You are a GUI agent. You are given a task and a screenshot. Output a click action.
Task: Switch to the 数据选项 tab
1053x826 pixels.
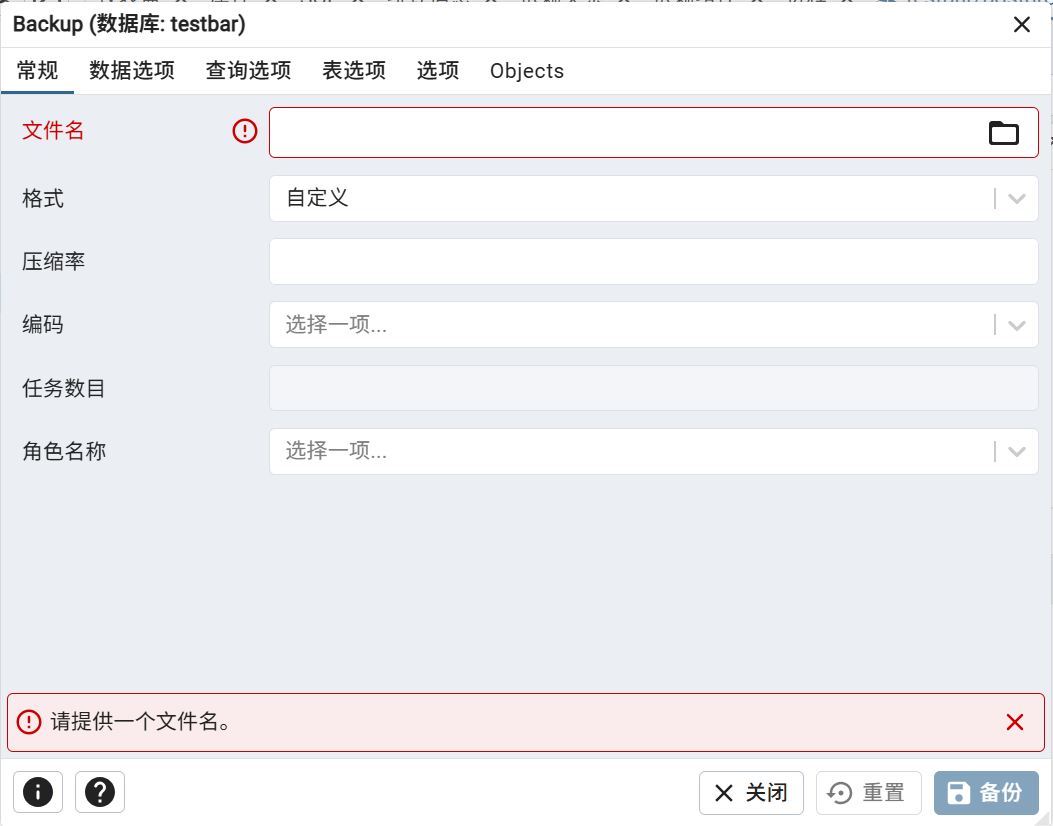tap(132, 71)
